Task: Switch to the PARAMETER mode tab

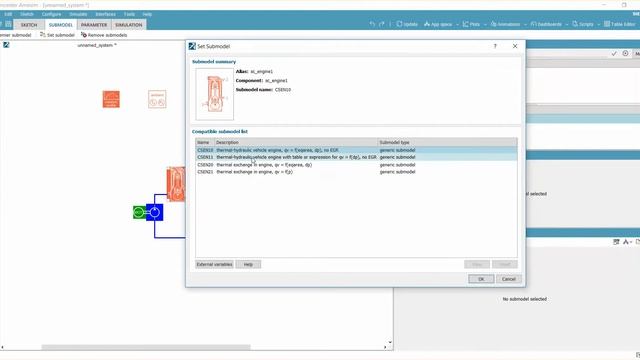Action: tap(94, 25)
